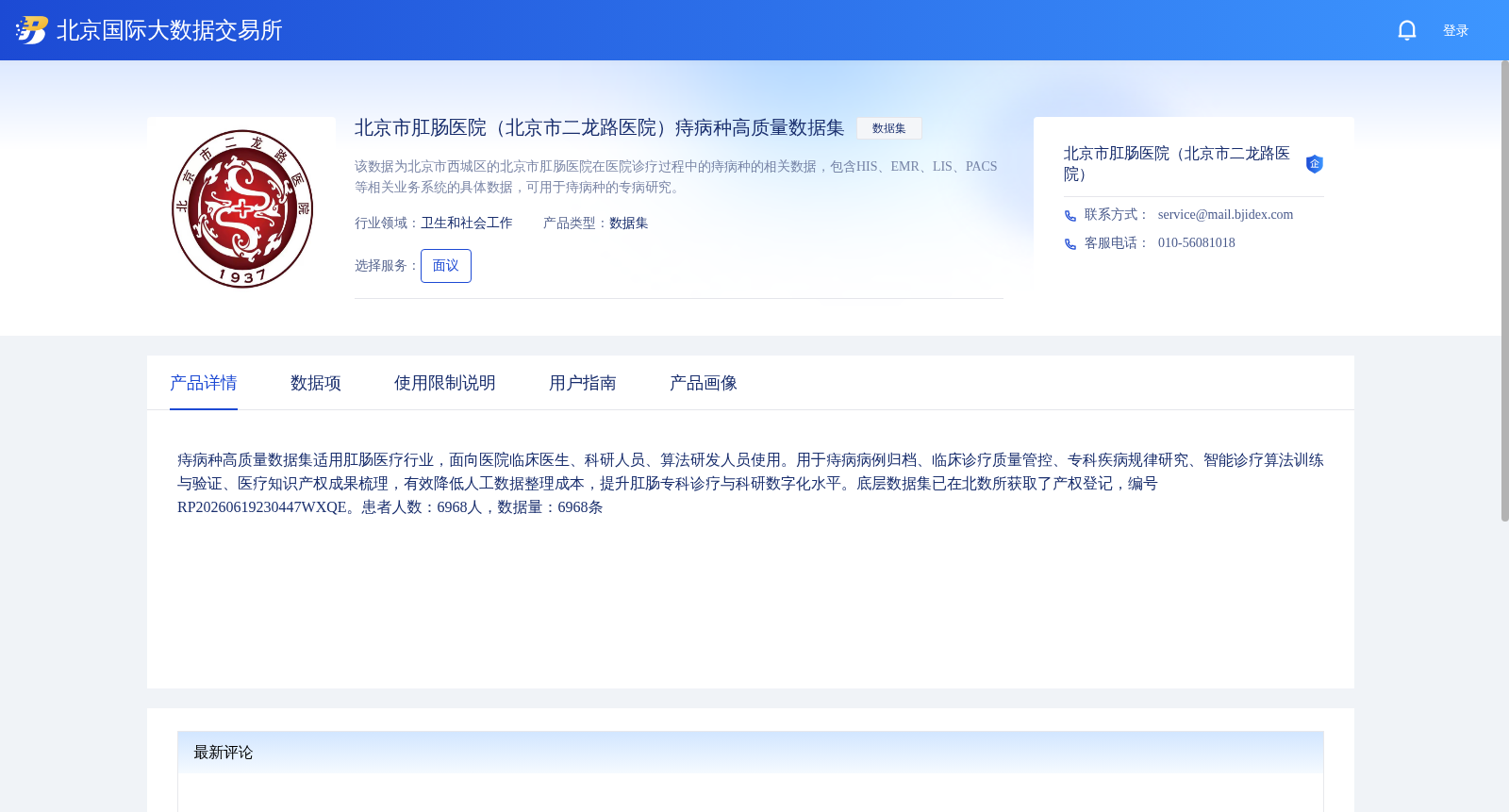1509x812 pixels.
Task: Select the 面议 service option
Action: [x=446, y=266]
